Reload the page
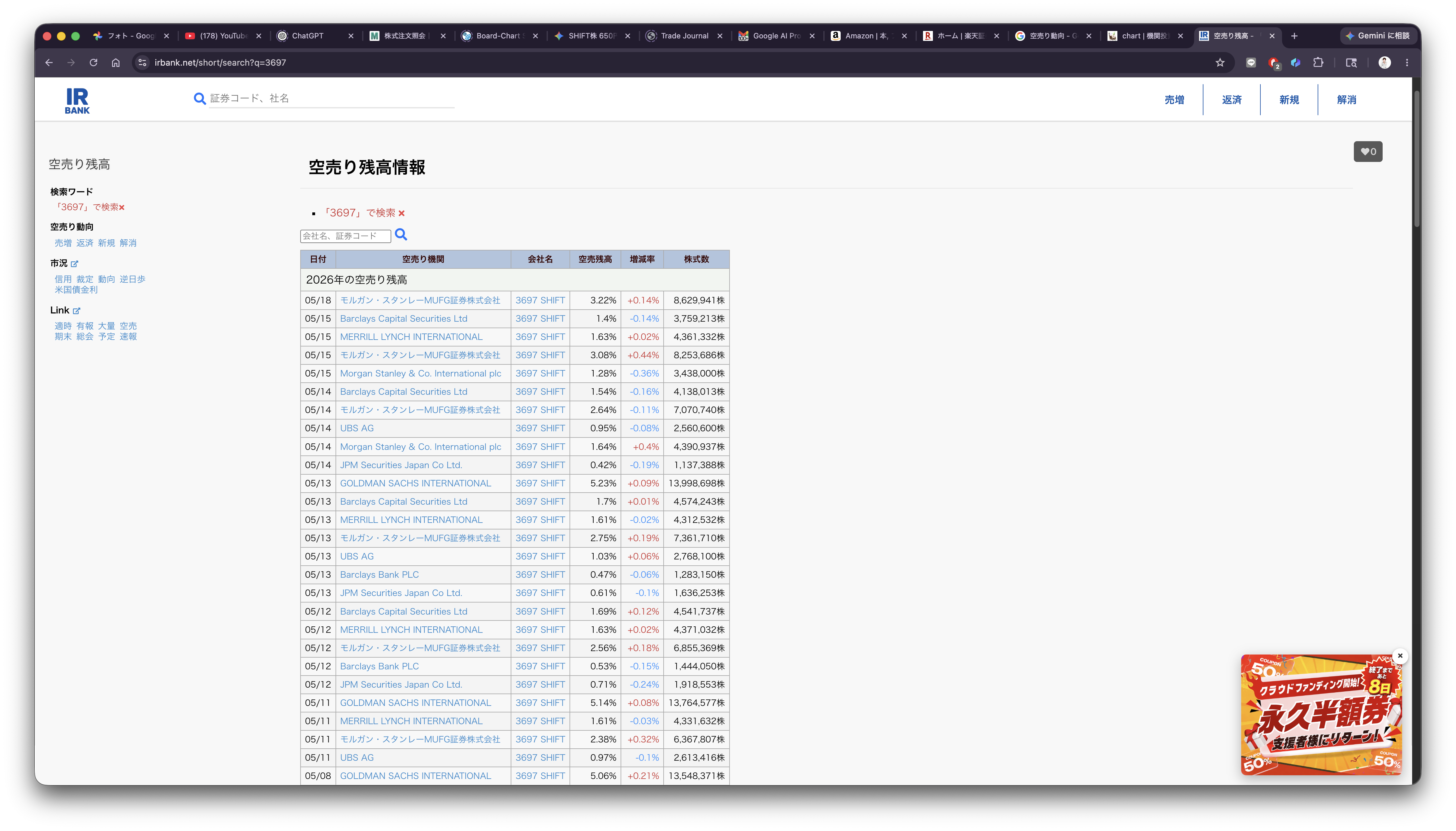This screenshot has width=1456, height=831. coord(93,63)
